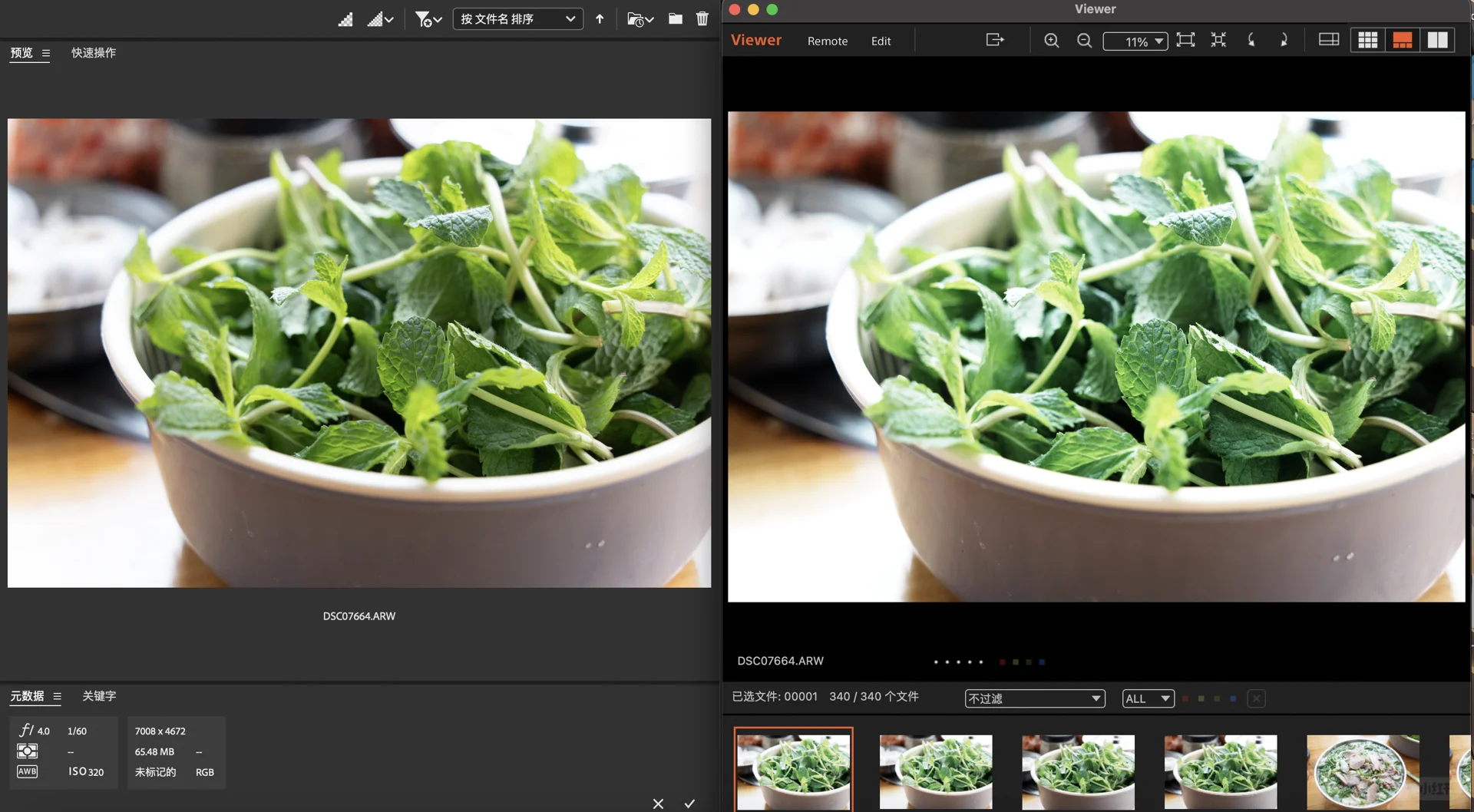The height and width of the screenshot is (812, 1474).
Task: Open the 按文件名排序 sort dropdown
Action: click(x=517, y=19)
